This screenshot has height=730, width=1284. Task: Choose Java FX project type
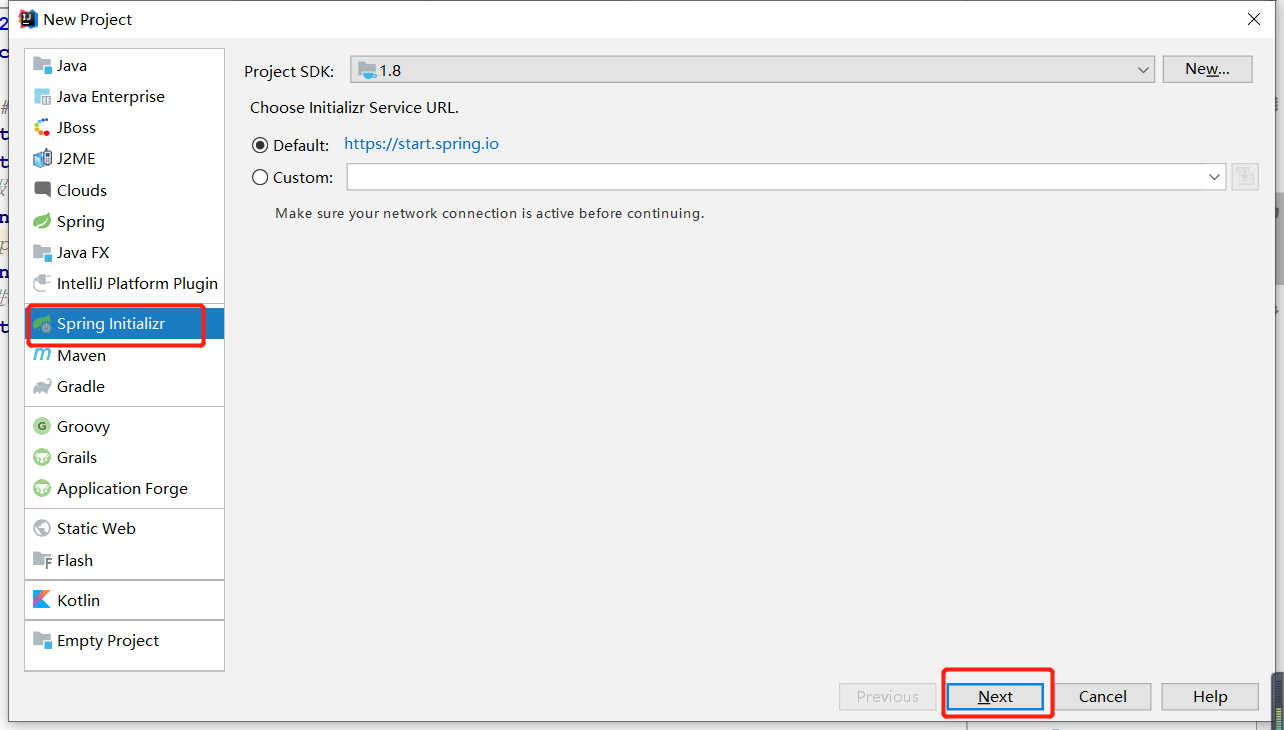pos(124,252)
